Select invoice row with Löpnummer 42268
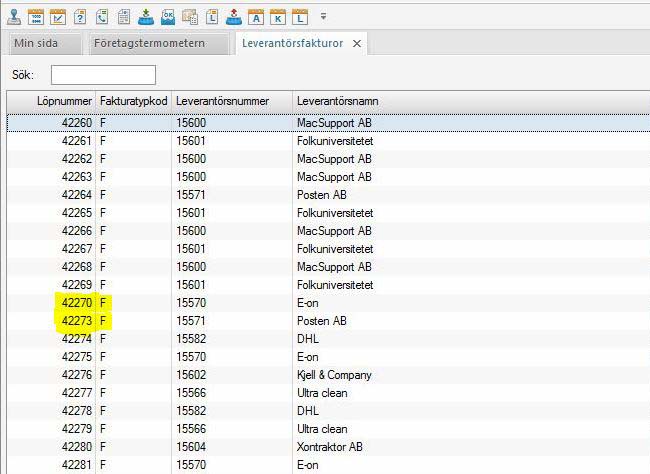 tap(328, 267)
